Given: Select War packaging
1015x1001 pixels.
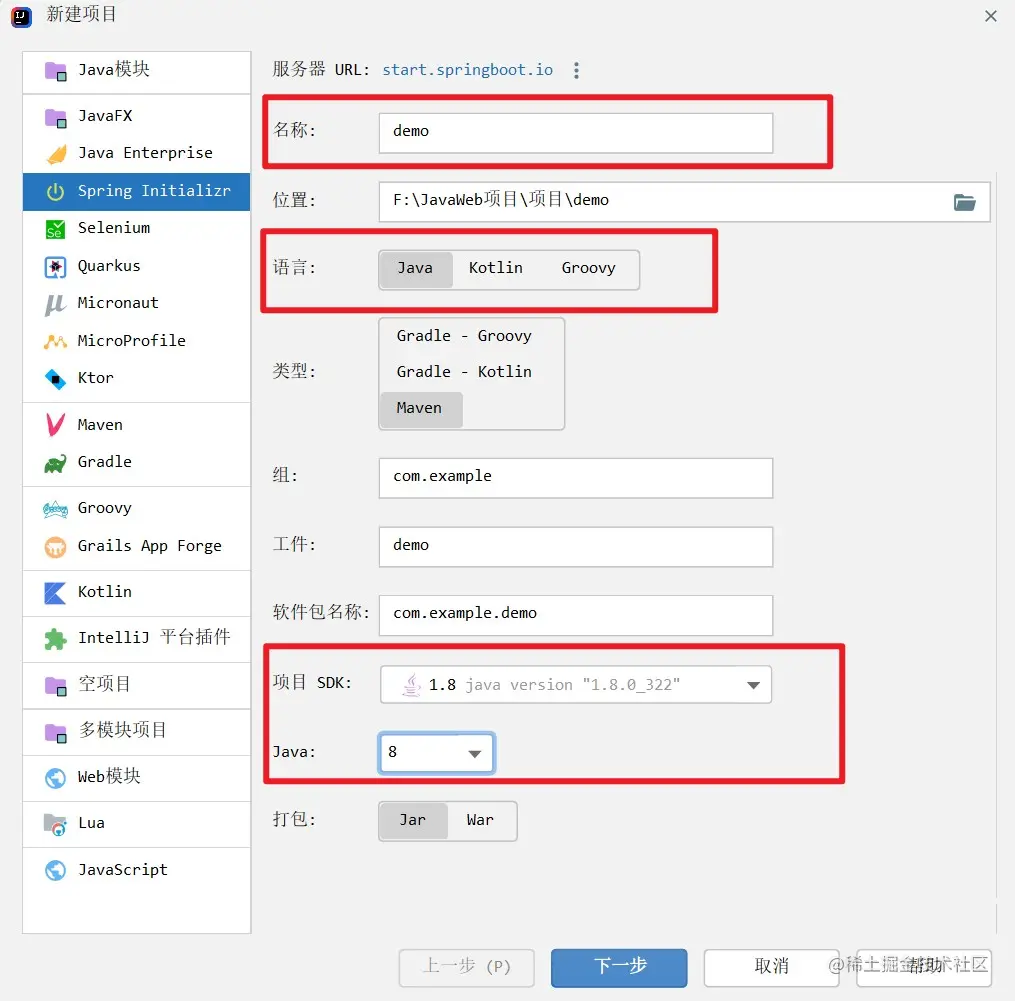Looking at the screenshot, I should 480,820.
